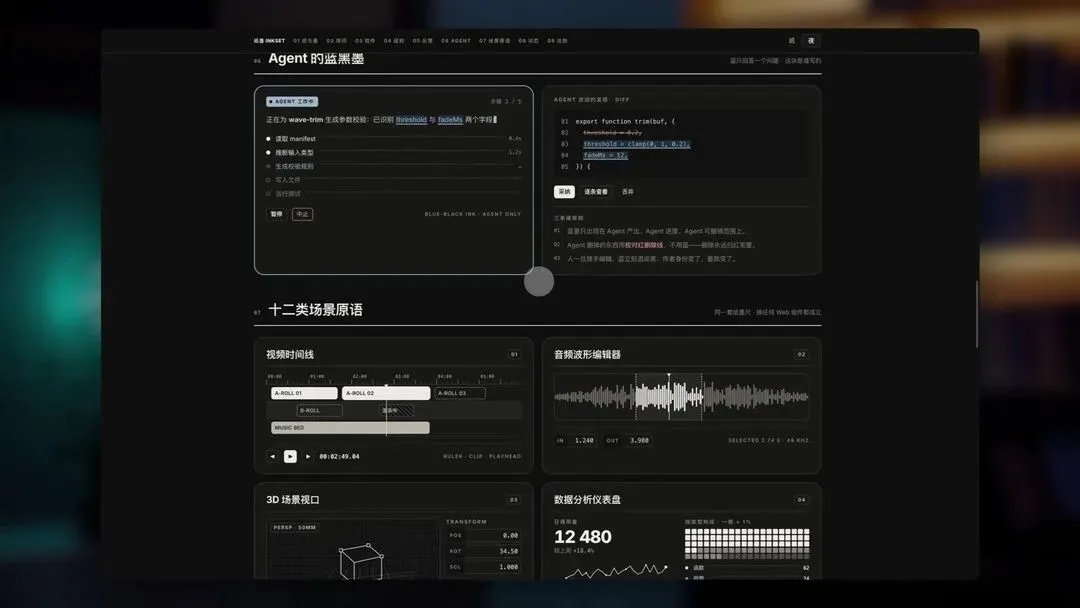1080x608 pixels.
Task: Edit the ROT transform value 34.50
Action: 493,552
